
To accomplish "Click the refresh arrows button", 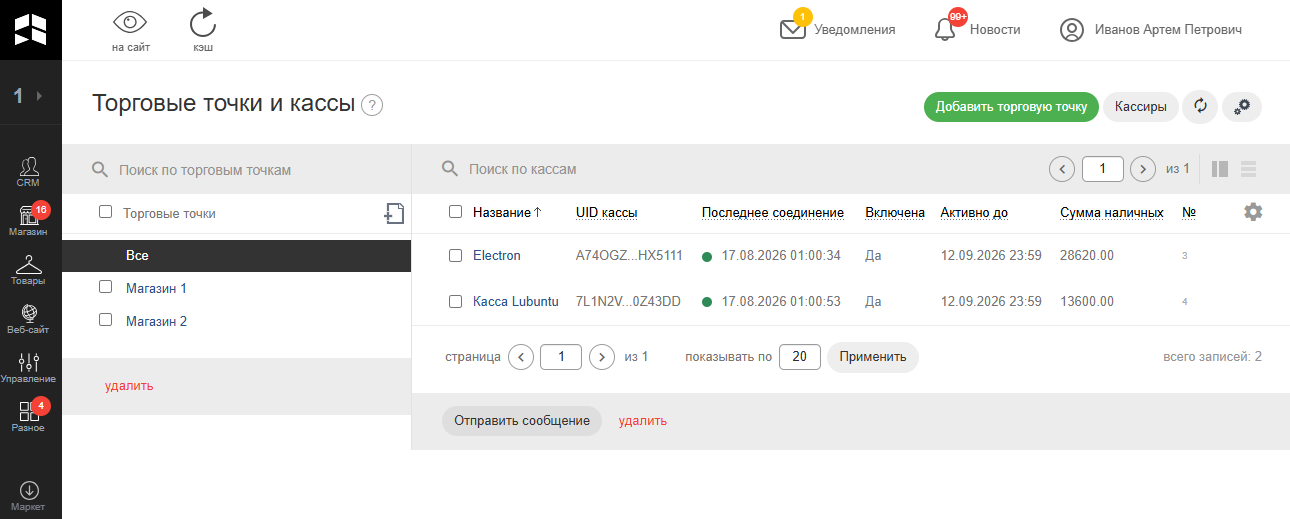I will click(x=1200, y=107).
